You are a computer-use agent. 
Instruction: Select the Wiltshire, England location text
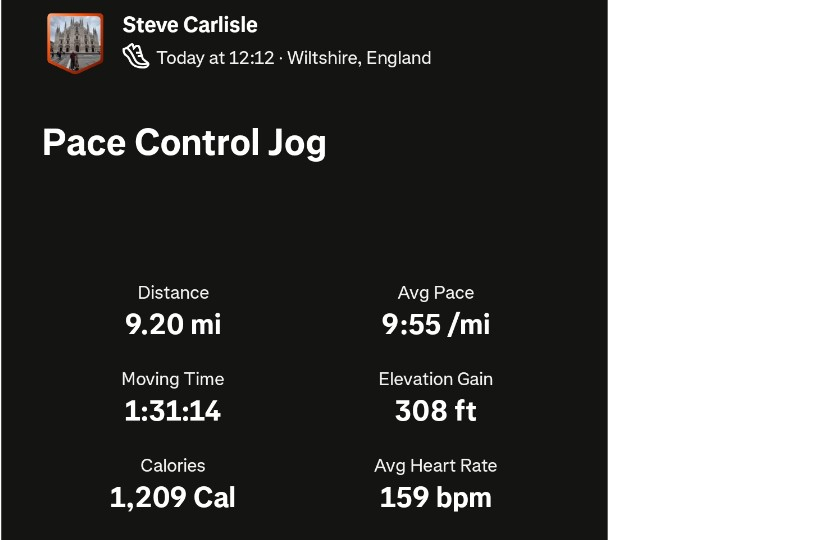pos(359,58)
